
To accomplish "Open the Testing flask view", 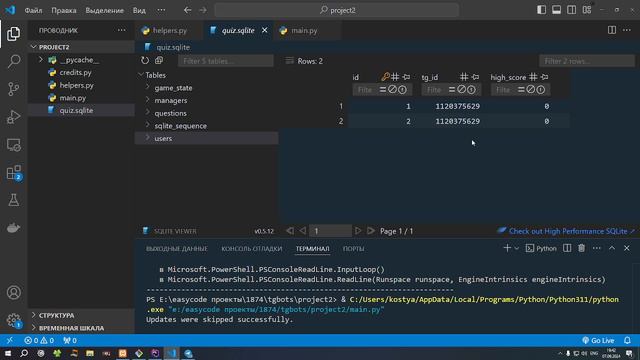I will coord(13,200).
